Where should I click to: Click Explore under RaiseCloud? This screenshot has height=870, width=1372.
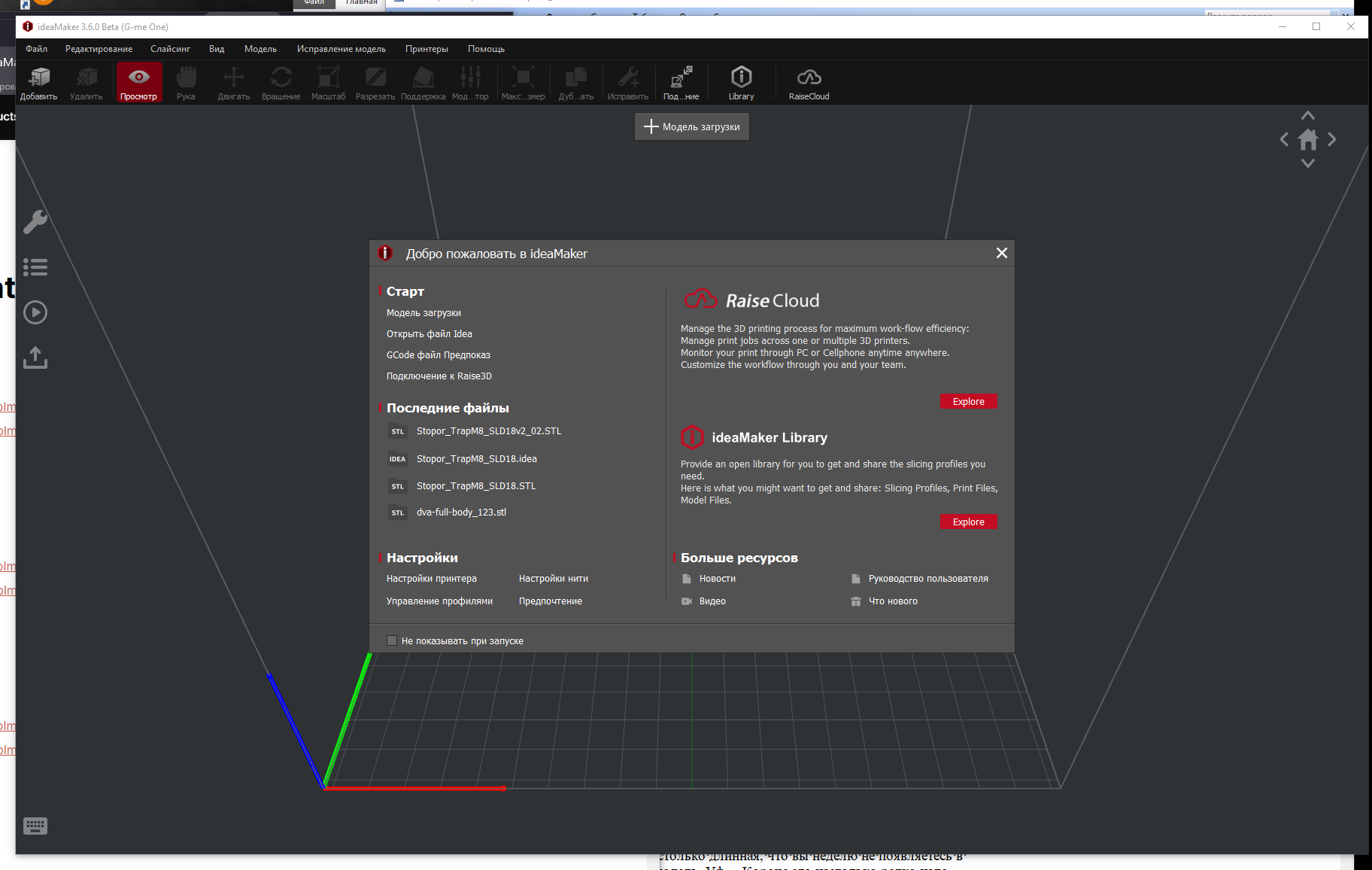[x=969, y=402]
